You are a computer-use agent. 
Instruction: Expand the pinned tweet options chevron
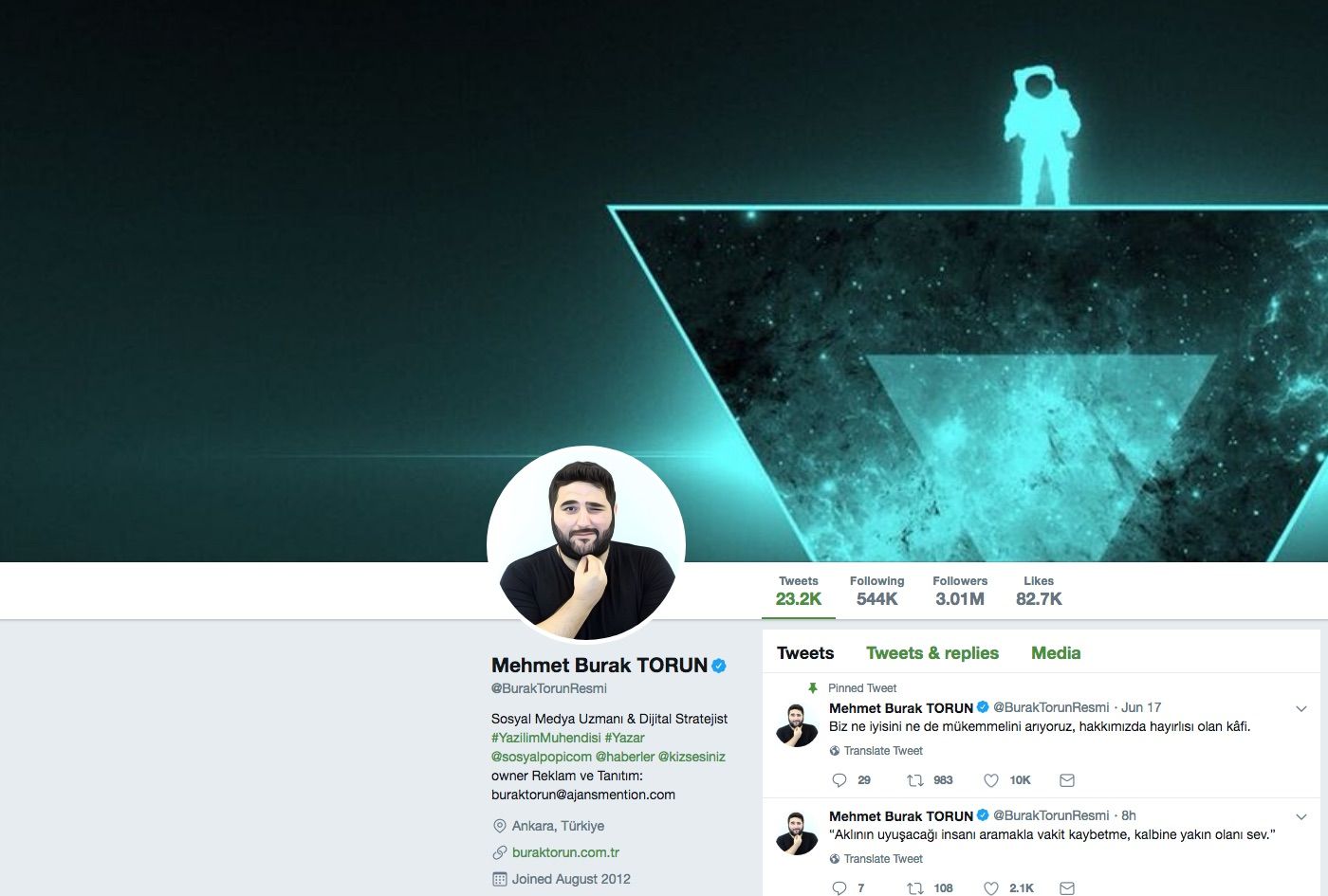(x=1301, y=708)
